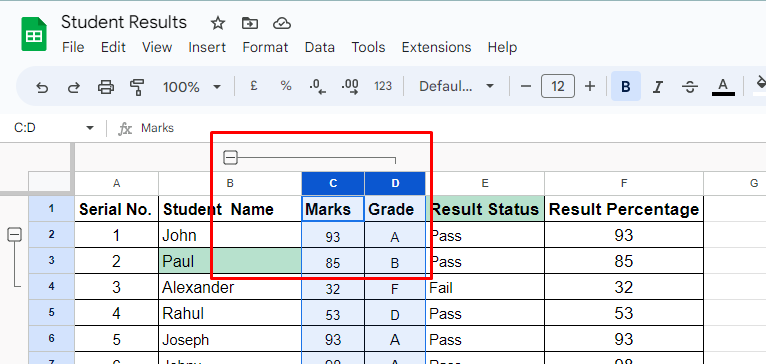This screenshot has width=766, height=364.
Task: Click the Student Name header cell
Action: (230, 209)
